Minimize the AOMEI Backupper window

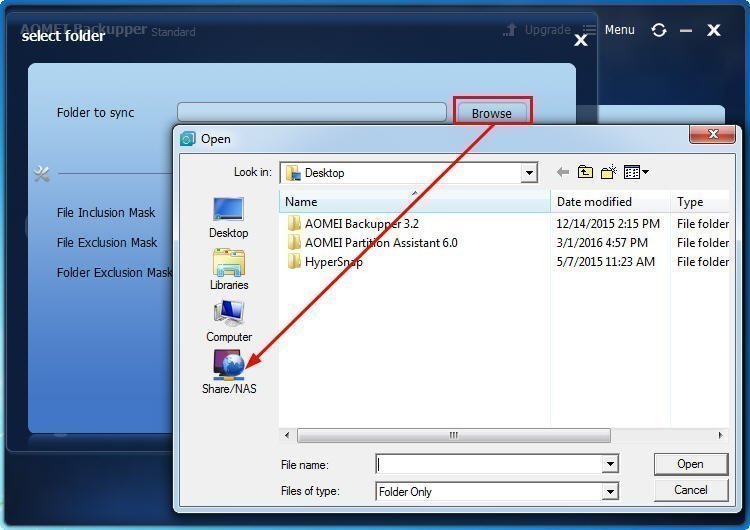(x=686, y=31)
